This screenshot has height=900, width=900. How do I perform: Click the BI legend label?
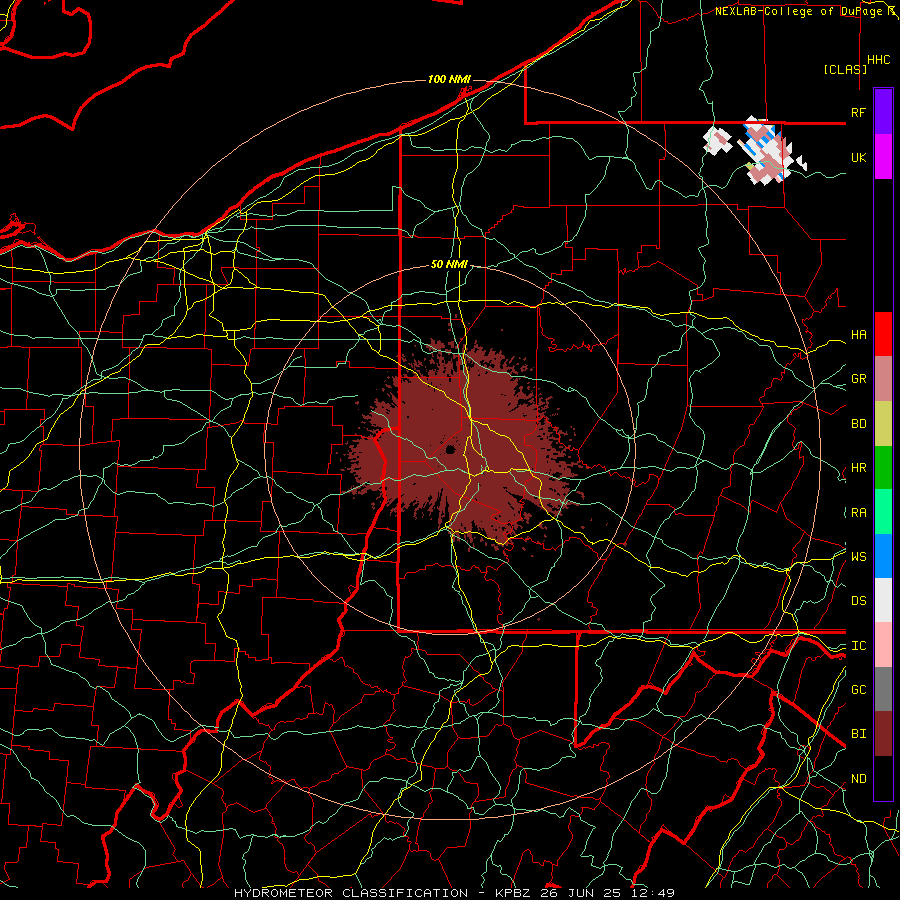[x=858, y=734]
